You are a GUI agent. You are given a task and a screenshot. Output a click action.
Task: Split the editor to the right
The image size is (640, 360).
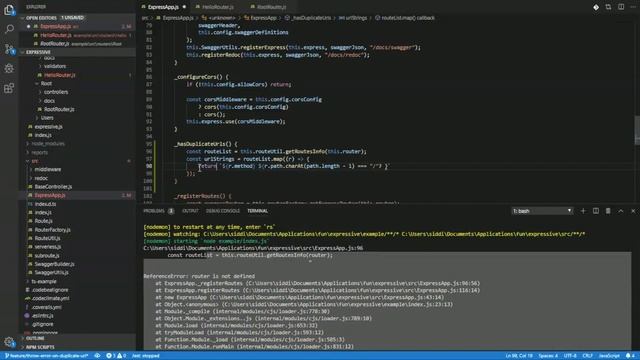coord(621,7)
